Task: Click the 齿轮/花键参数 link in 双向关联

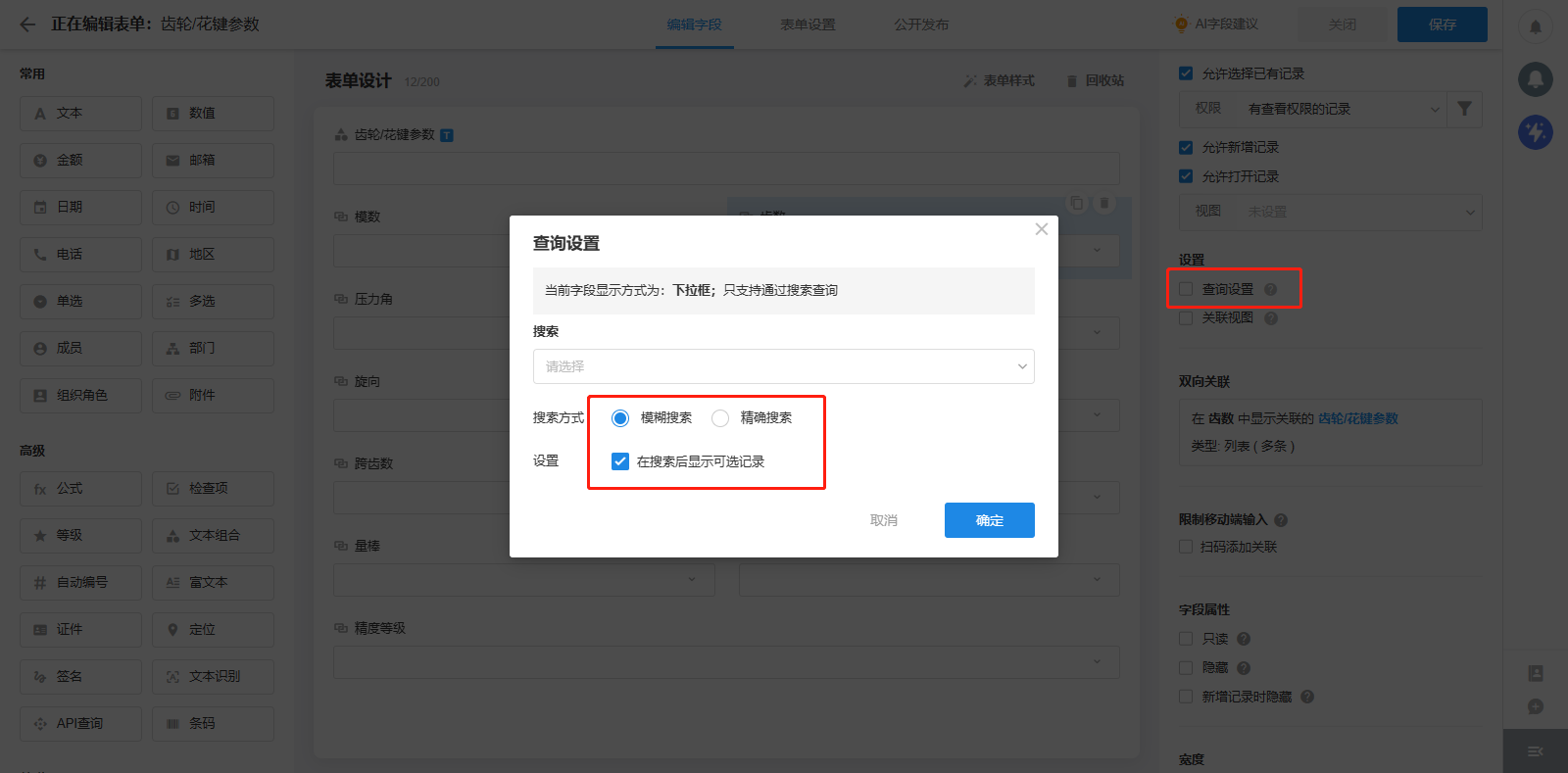Action: pyautogui.click(x=1357, y=418)
